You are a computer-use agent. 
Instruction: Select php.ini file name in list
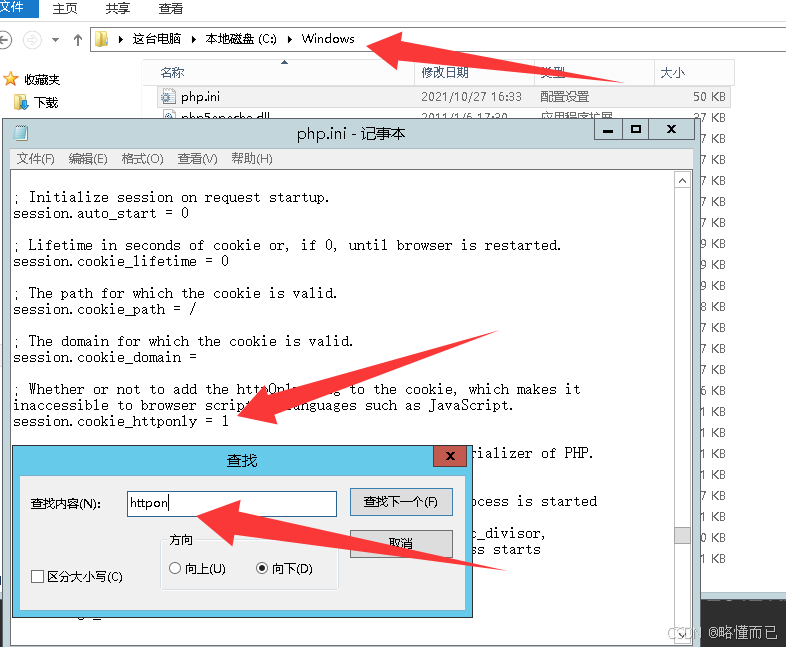200,97
